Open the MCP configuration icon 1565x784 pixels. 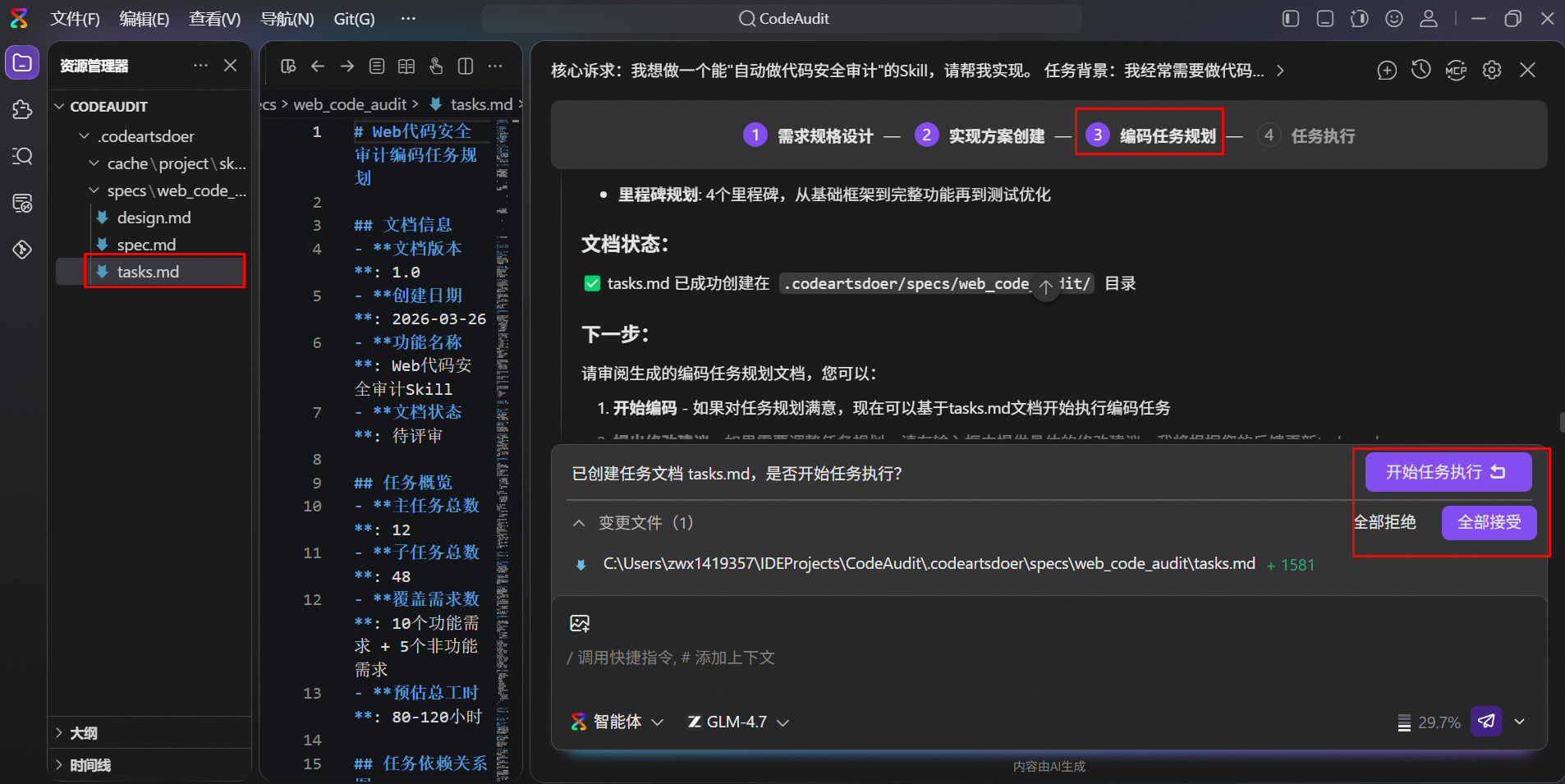click(1457, 71)
